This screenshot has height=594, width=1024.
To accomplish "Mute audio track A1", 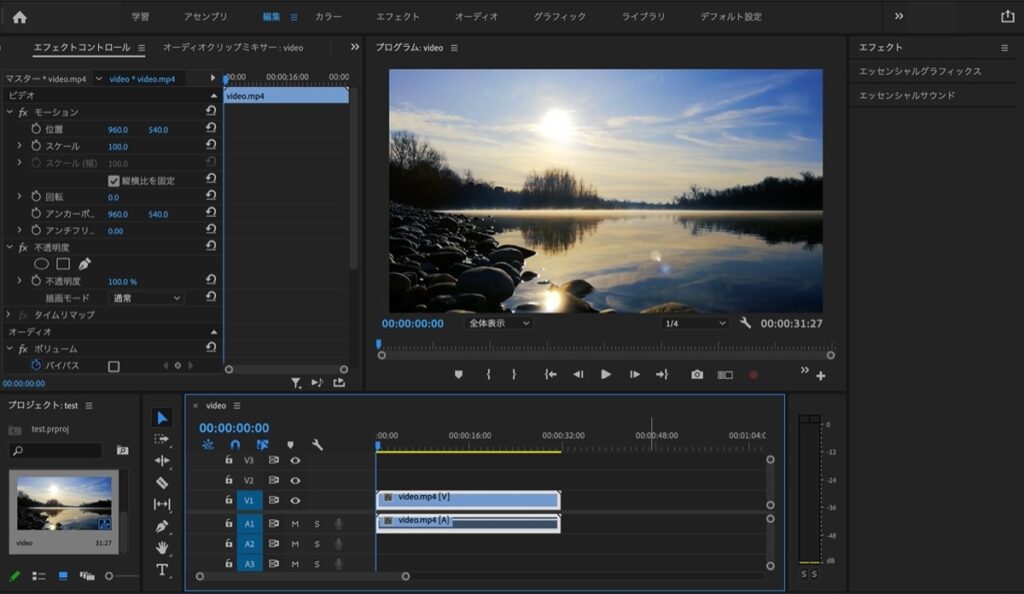I will pyautogui.click(x=295, y=524).
